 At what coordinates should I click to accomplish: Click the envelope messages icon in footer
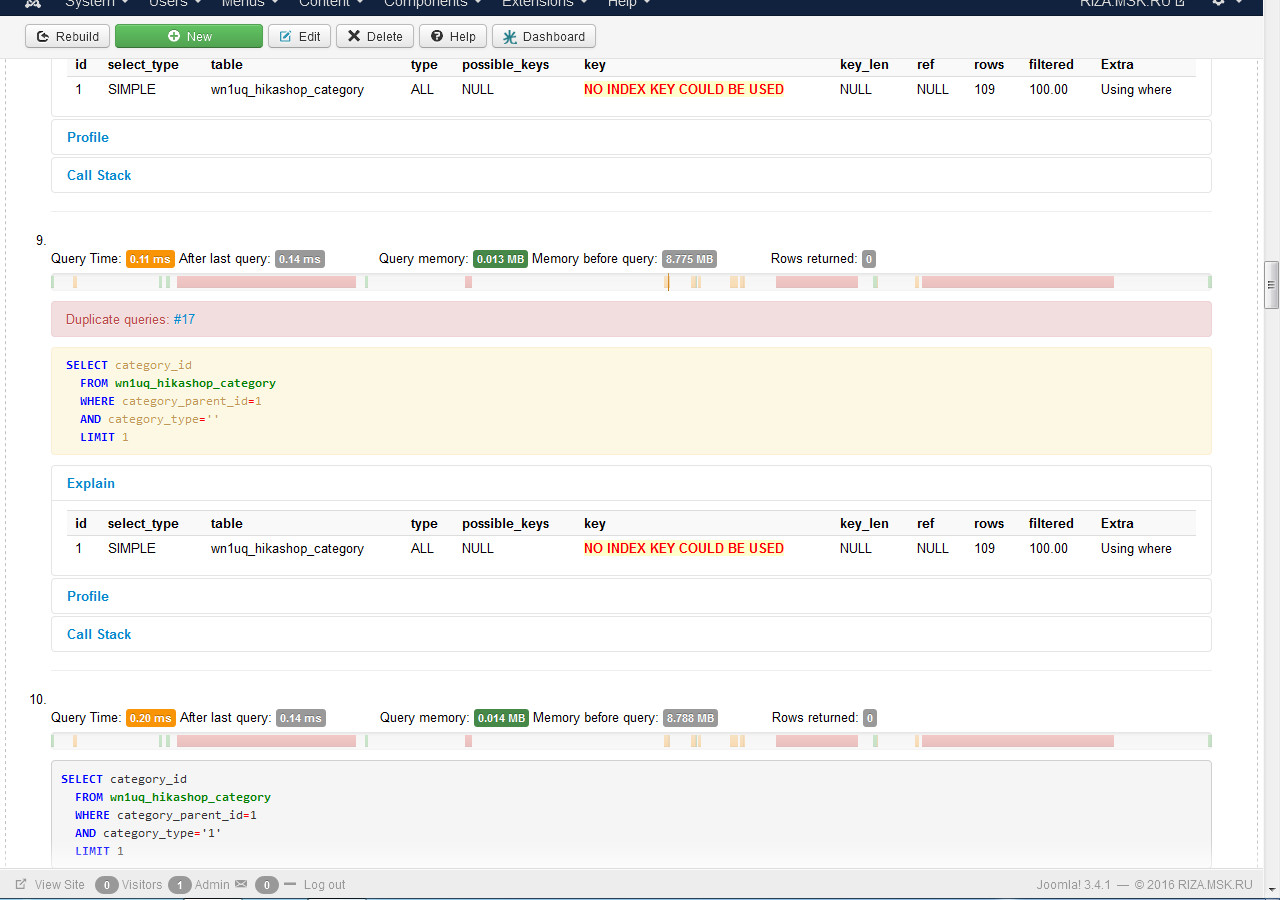tap(241, 884)
